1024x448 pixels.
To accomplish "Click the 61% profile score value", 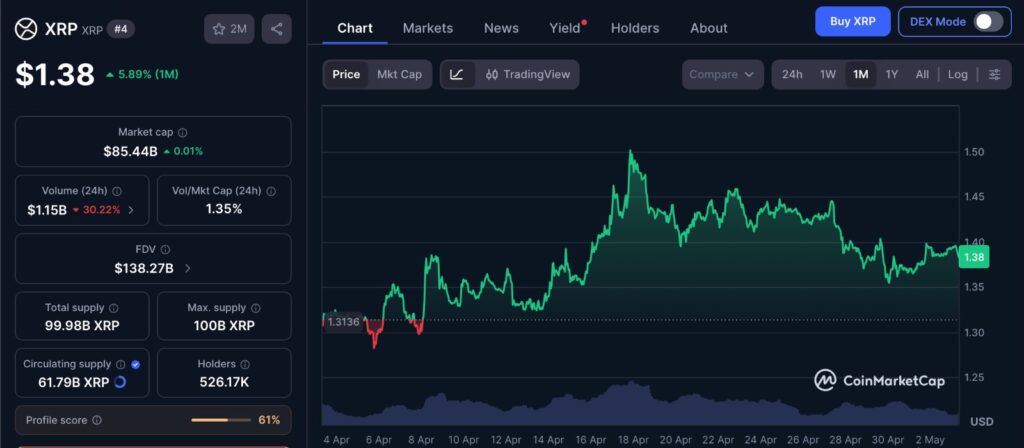I will 269,420.
